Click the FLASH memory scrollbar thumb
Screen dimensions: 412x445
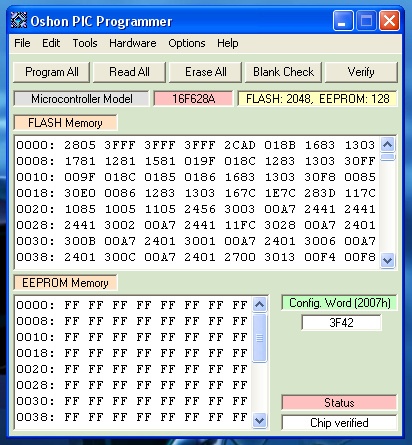click(x=387, y=157)
